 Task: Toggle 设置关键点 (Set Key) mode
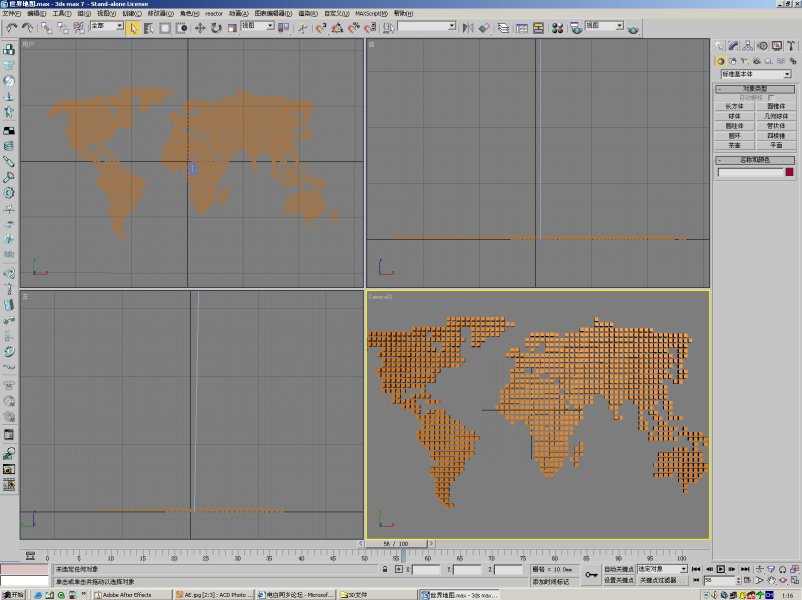[x=617, y=579]
